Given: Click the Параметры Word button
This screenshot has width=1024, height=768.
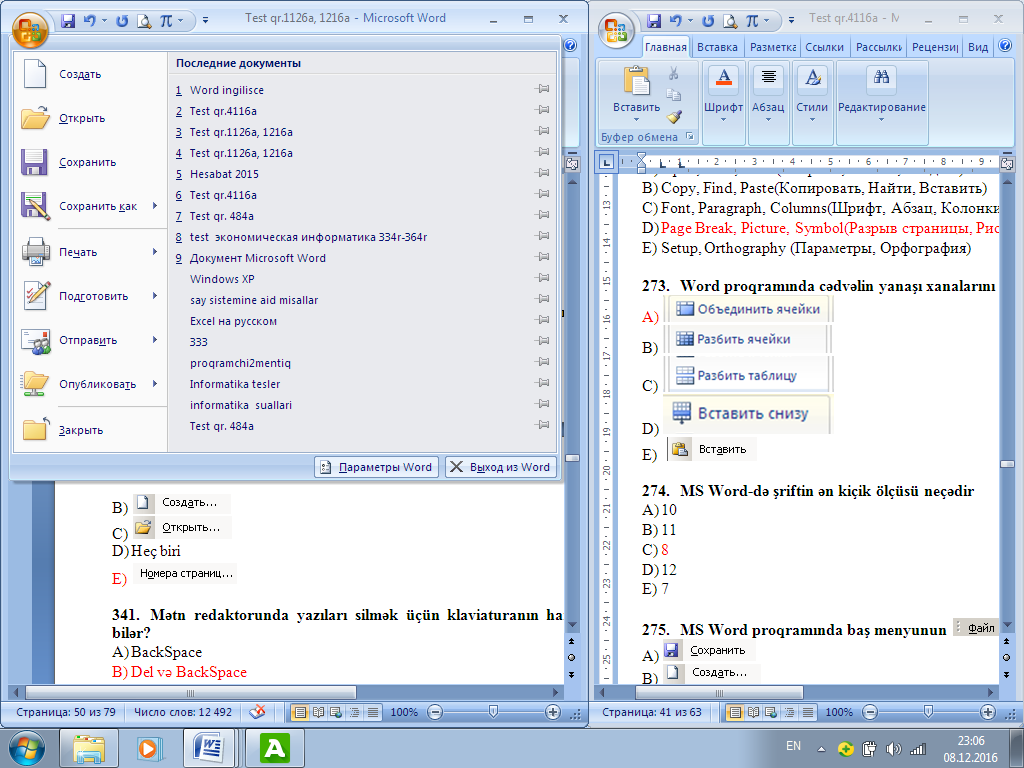Looking at the screenshot, I should tap(376, 467).
